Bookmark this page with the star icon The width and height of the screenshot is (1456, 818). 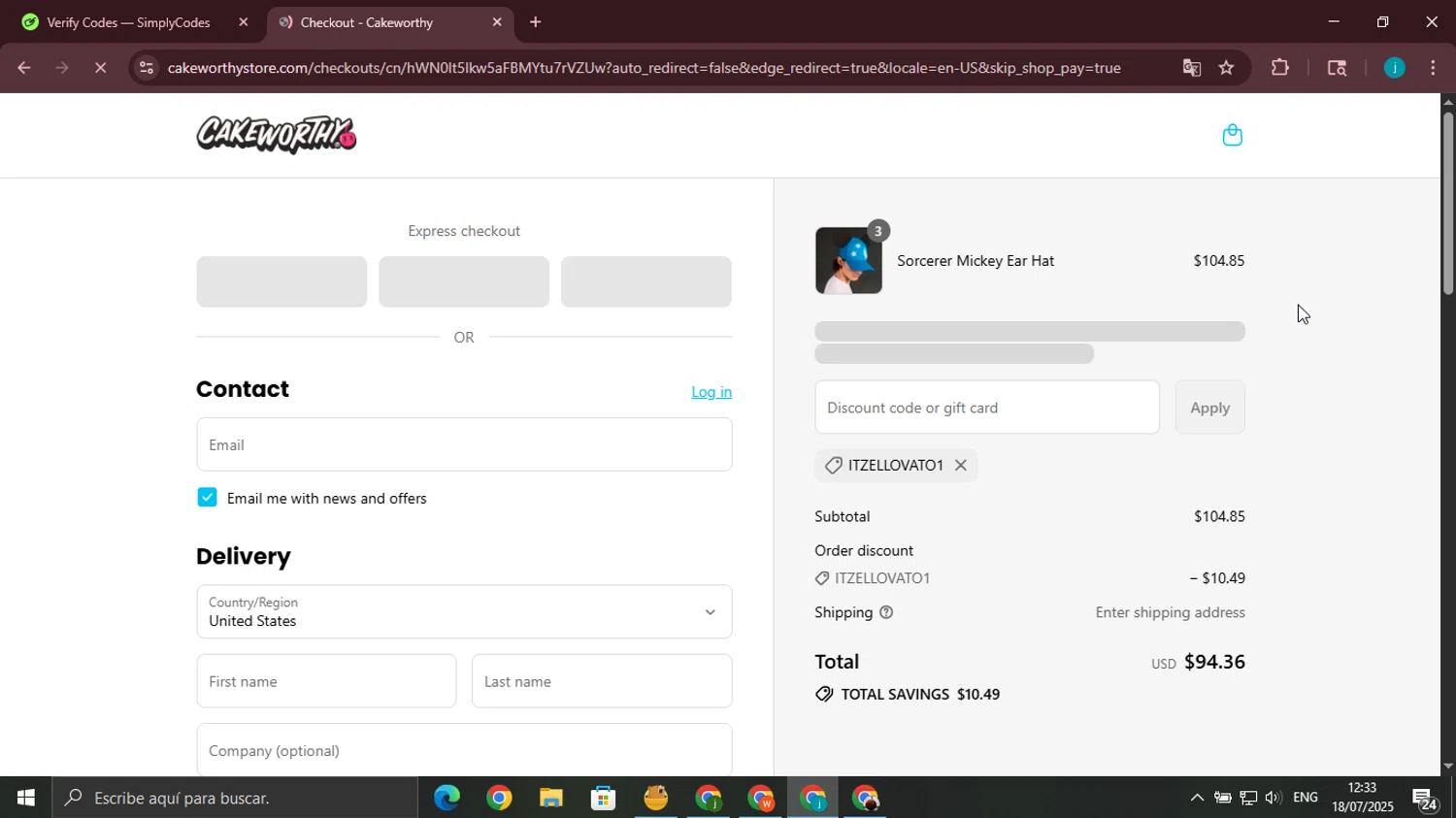point(1226,68)
